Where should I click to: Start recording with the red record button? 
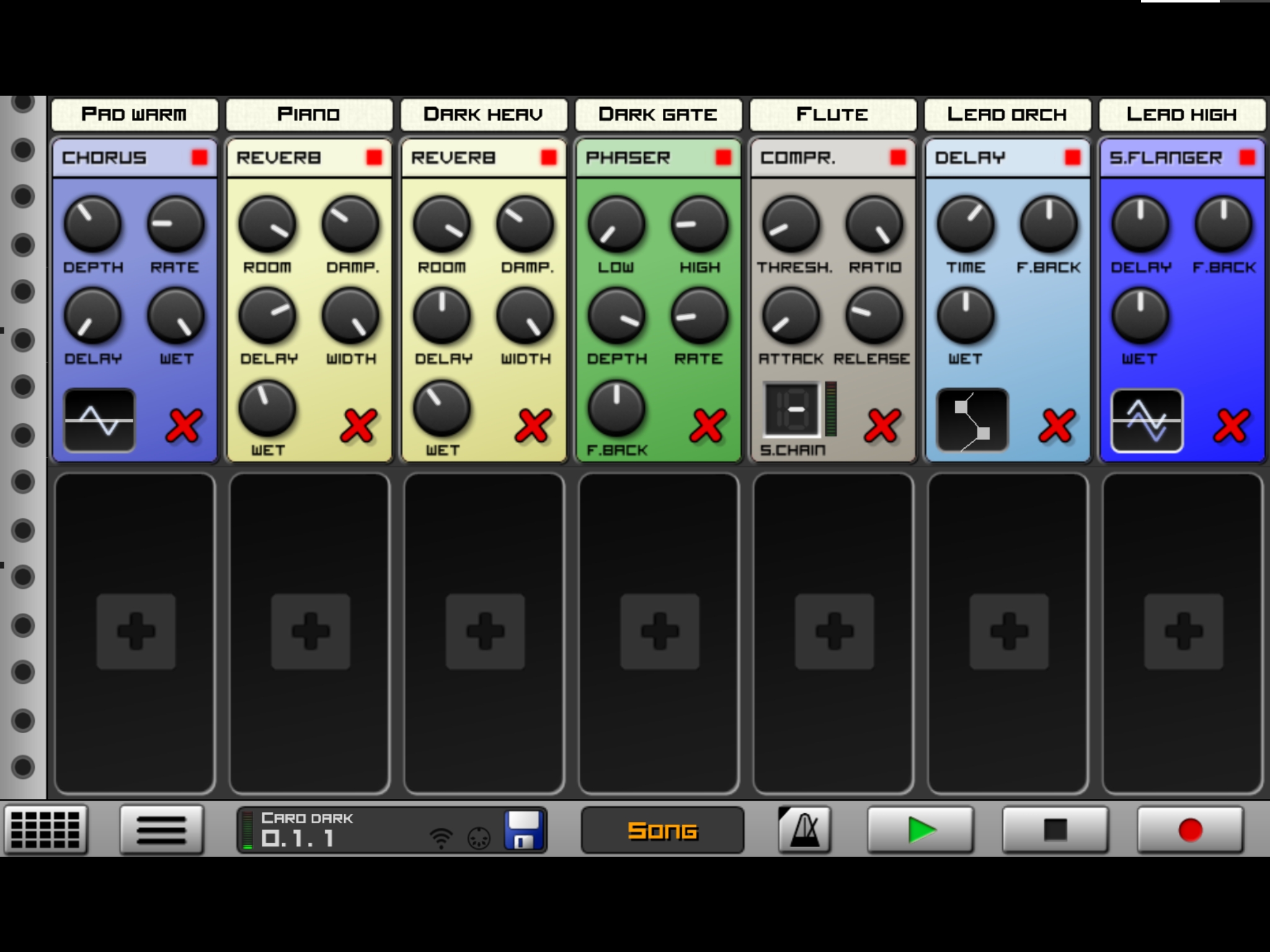1189,830
